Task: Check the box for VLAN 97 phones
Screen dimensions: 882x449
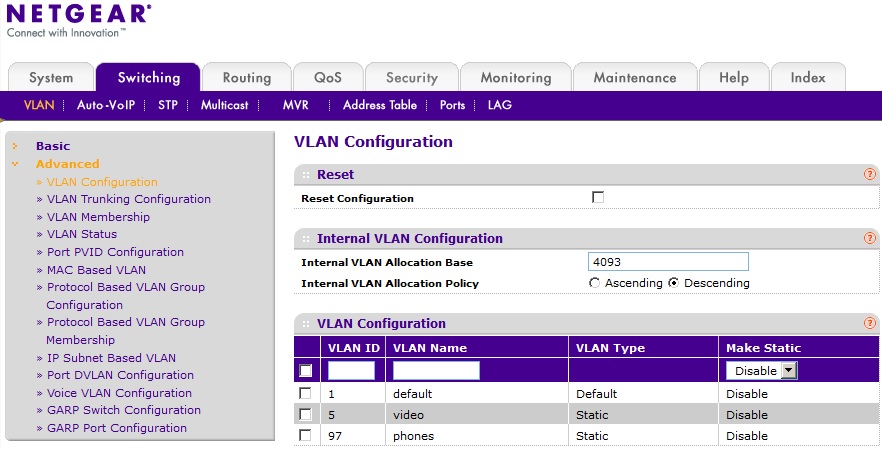Action: coord(305,435)
